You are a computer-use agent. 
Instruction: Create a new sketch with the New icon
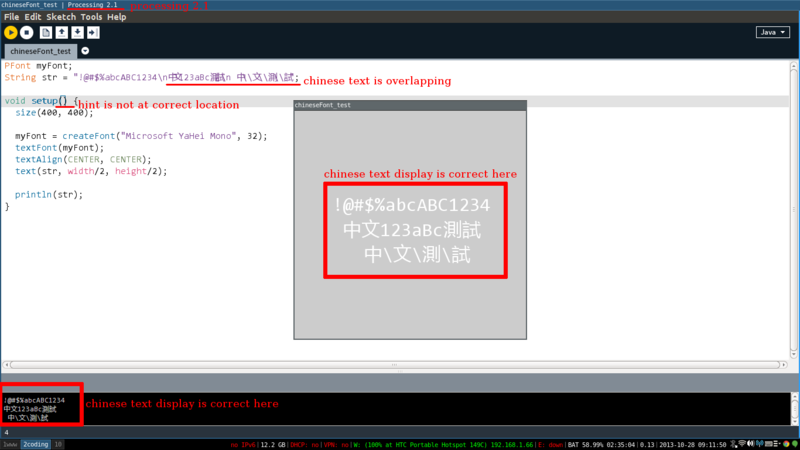click(46, 33)
